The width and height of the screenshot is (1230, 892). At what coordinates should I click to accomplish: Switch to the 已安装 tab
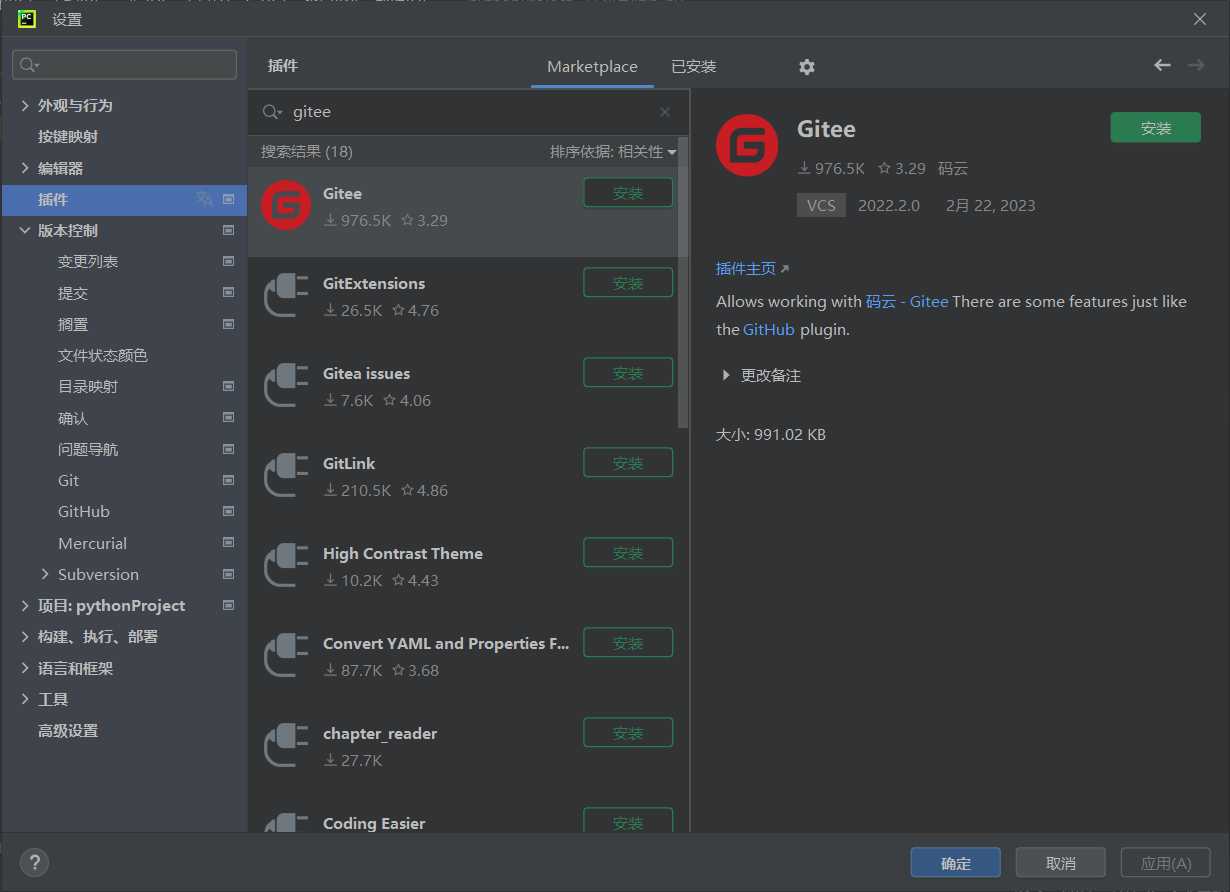click(x=693, y=67)
